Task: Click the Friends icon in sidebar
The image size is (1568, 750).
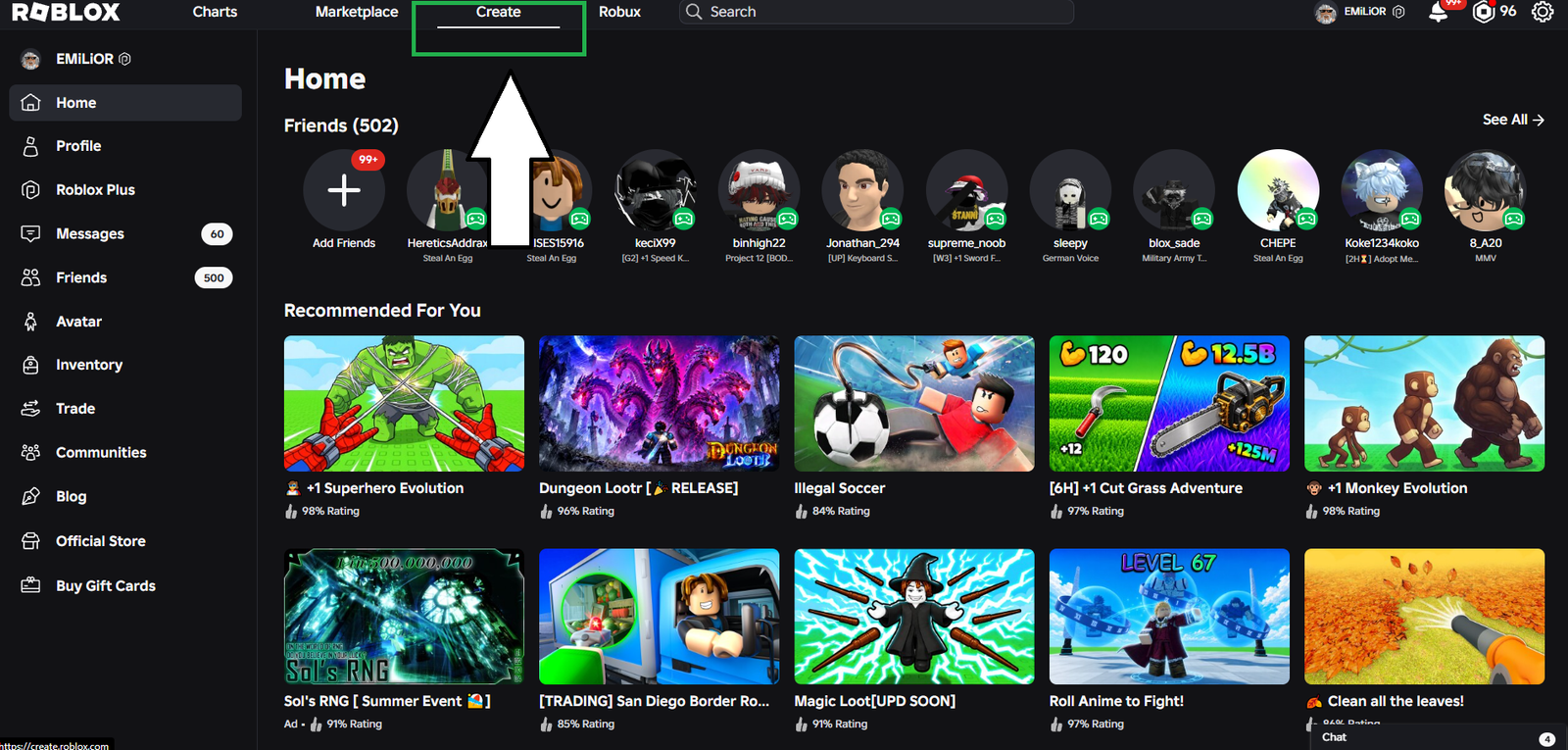Action: (30, 277)
